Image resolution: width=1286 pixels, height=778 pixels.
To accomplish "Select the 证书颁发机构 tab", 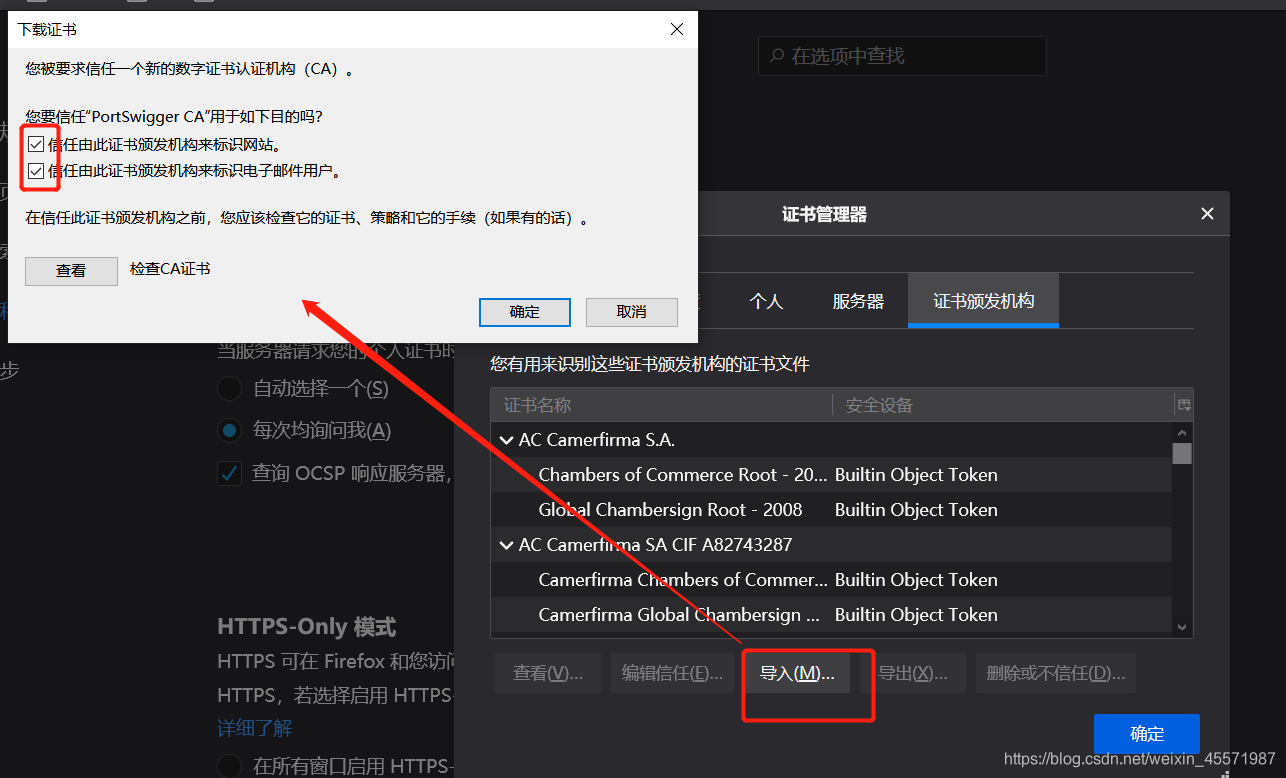I will click(x=983, y=300).
